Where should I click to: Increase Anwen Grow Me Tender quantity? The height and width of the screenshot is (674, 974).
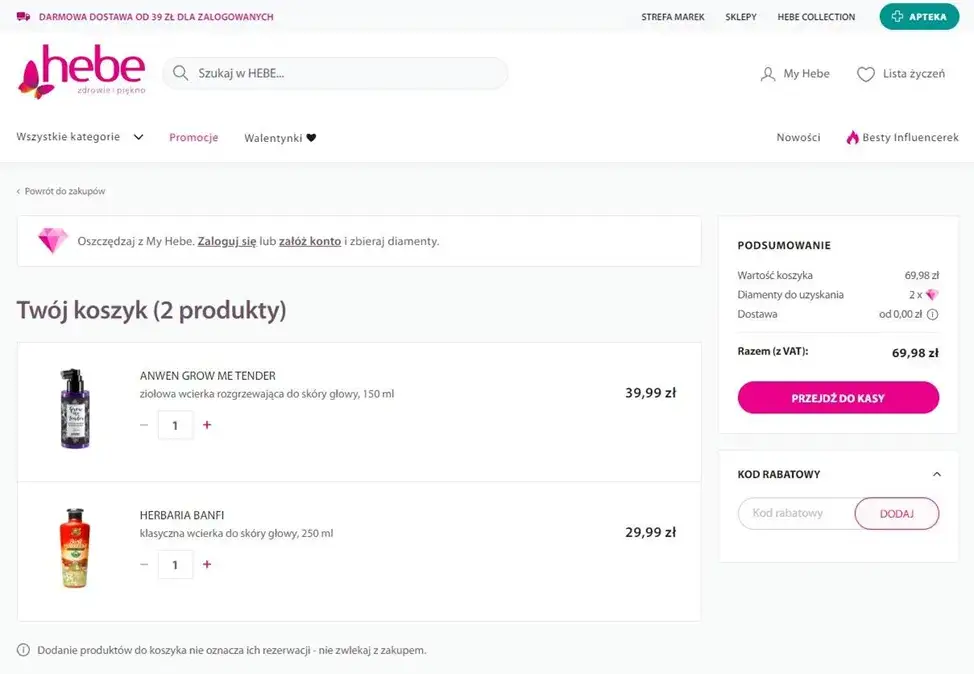(206, 424)
